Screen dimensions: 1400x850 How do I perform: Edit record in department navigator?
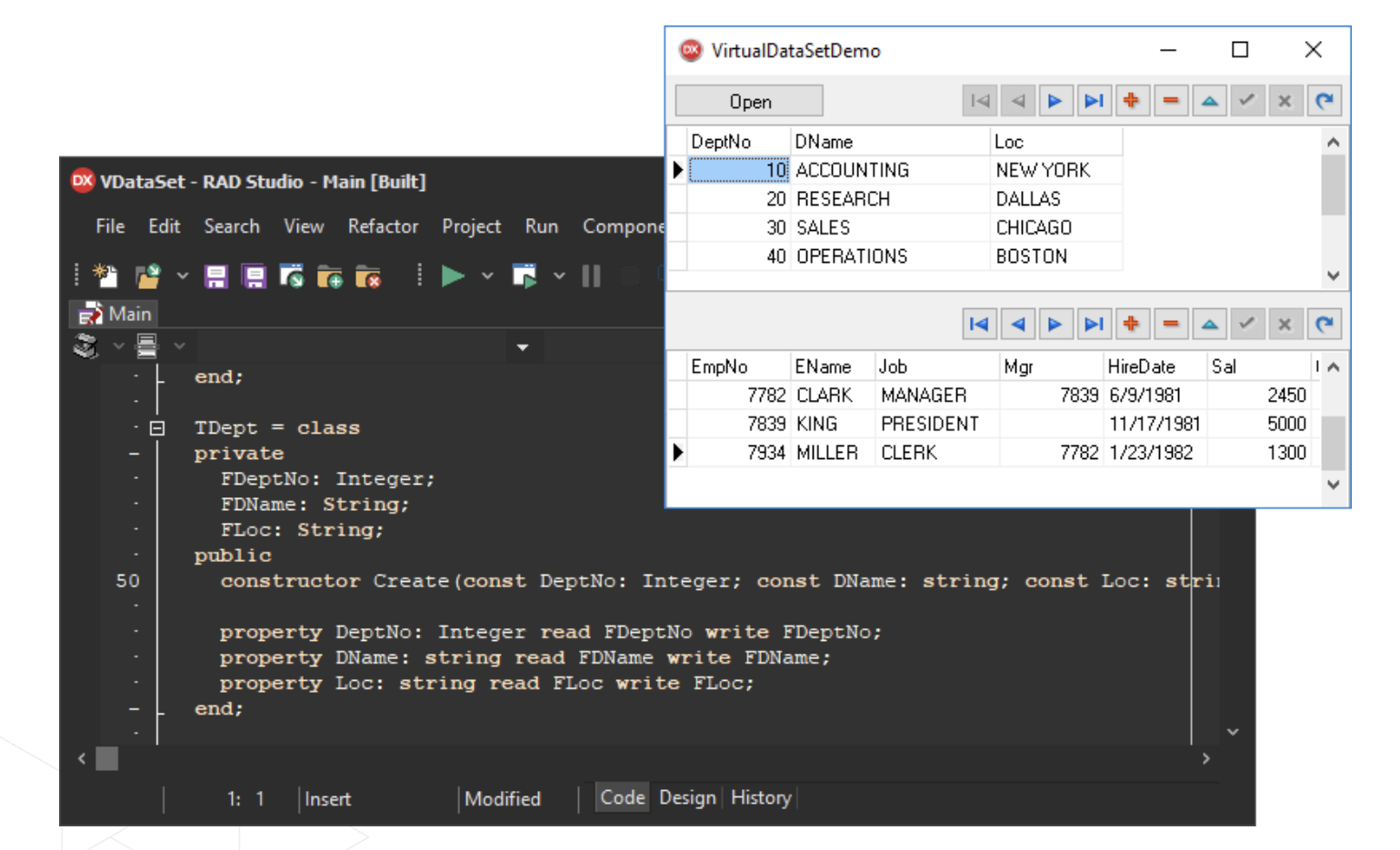(x=1209, y=101)
